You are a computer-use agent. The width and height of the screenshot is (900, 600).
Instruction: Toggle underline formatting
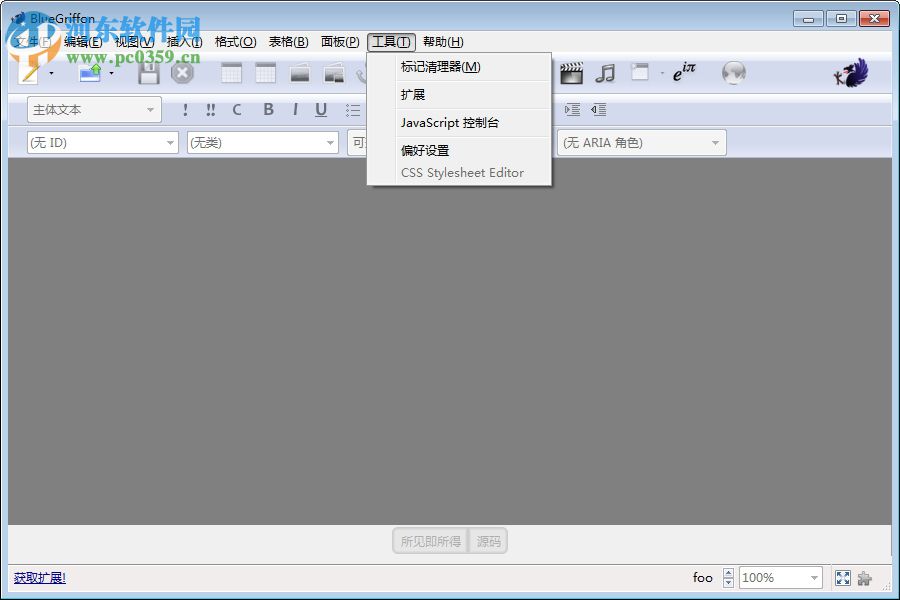[x=321, y=110]
